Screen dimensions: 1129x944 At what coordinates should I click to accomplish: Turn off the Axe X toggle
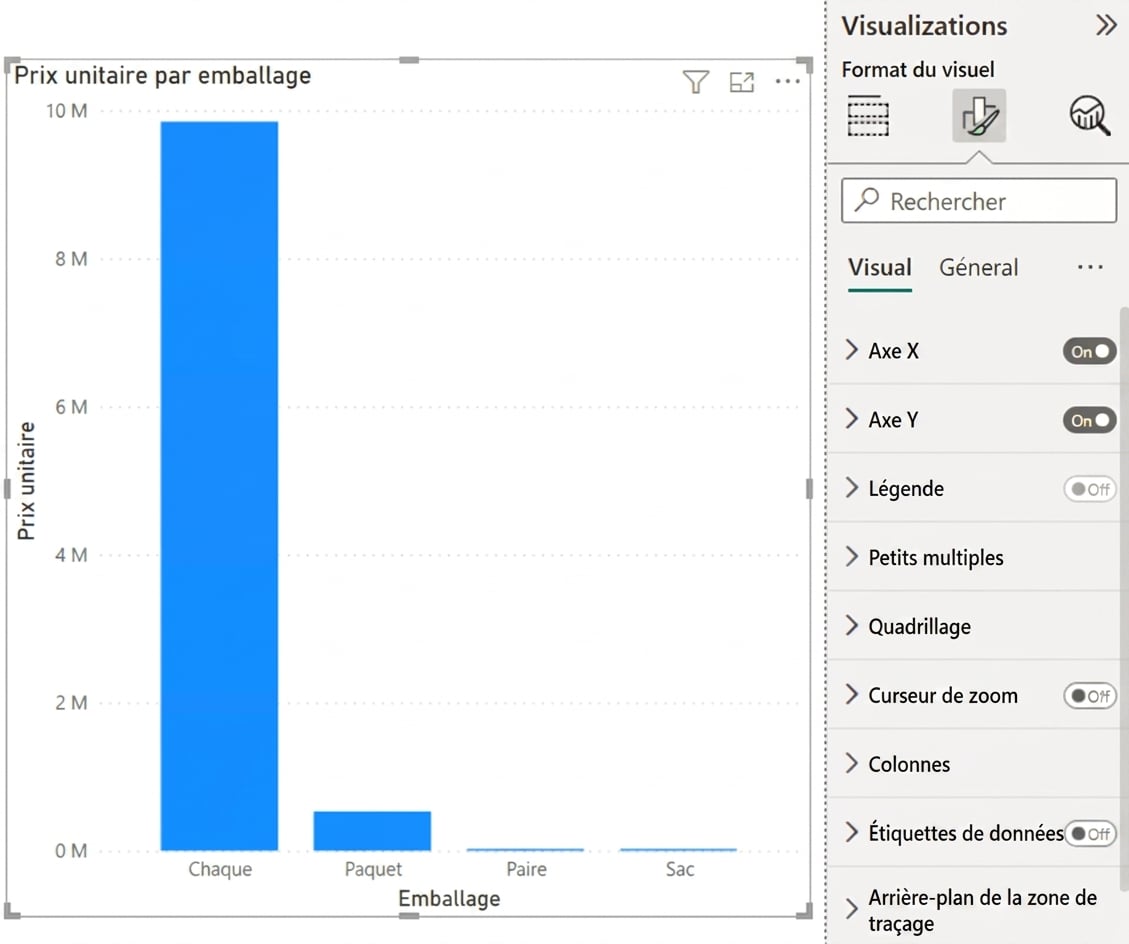point(1089,351)
